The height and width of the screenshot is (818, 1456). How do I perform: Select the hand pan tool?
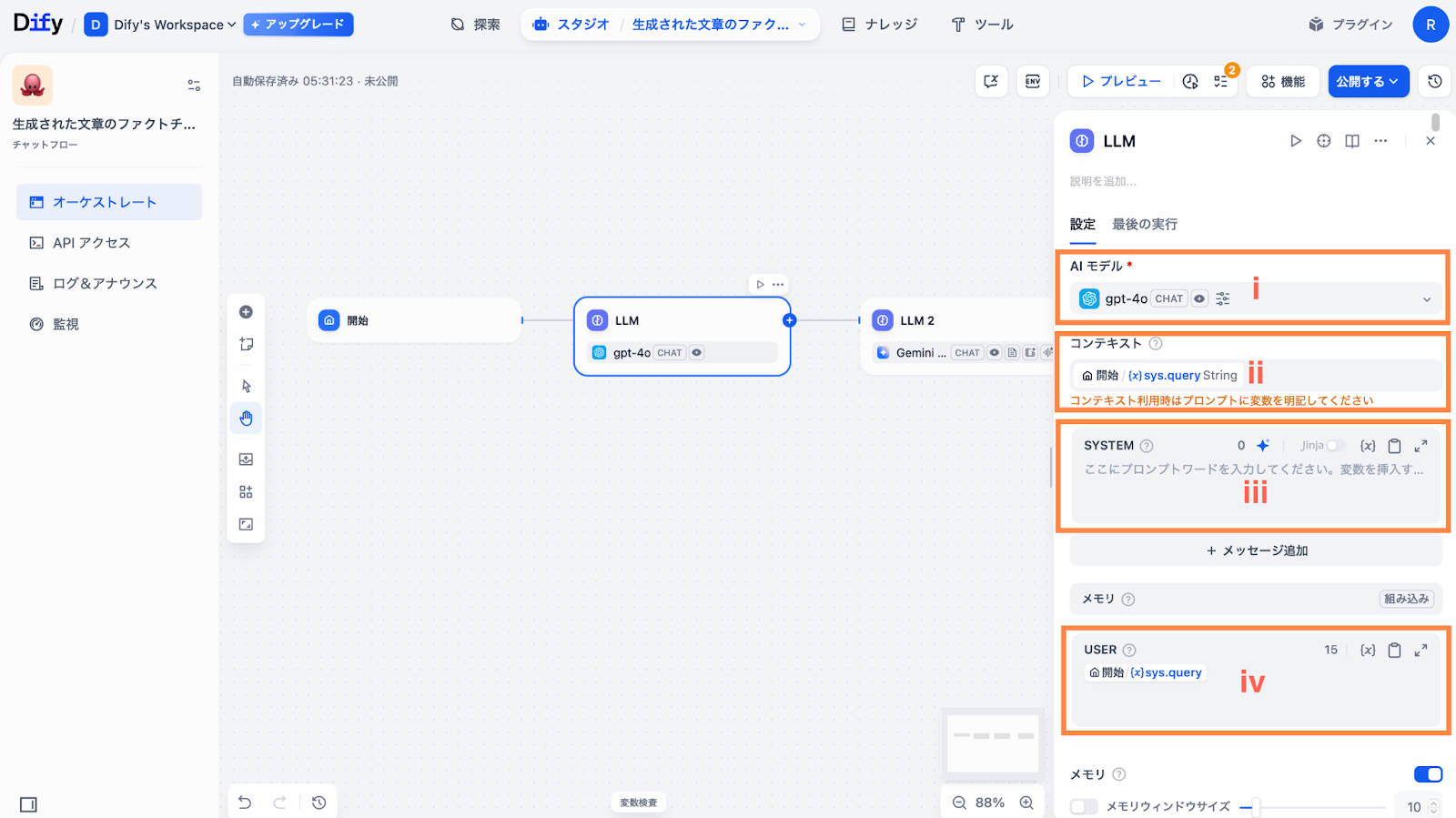coord(246,419)
